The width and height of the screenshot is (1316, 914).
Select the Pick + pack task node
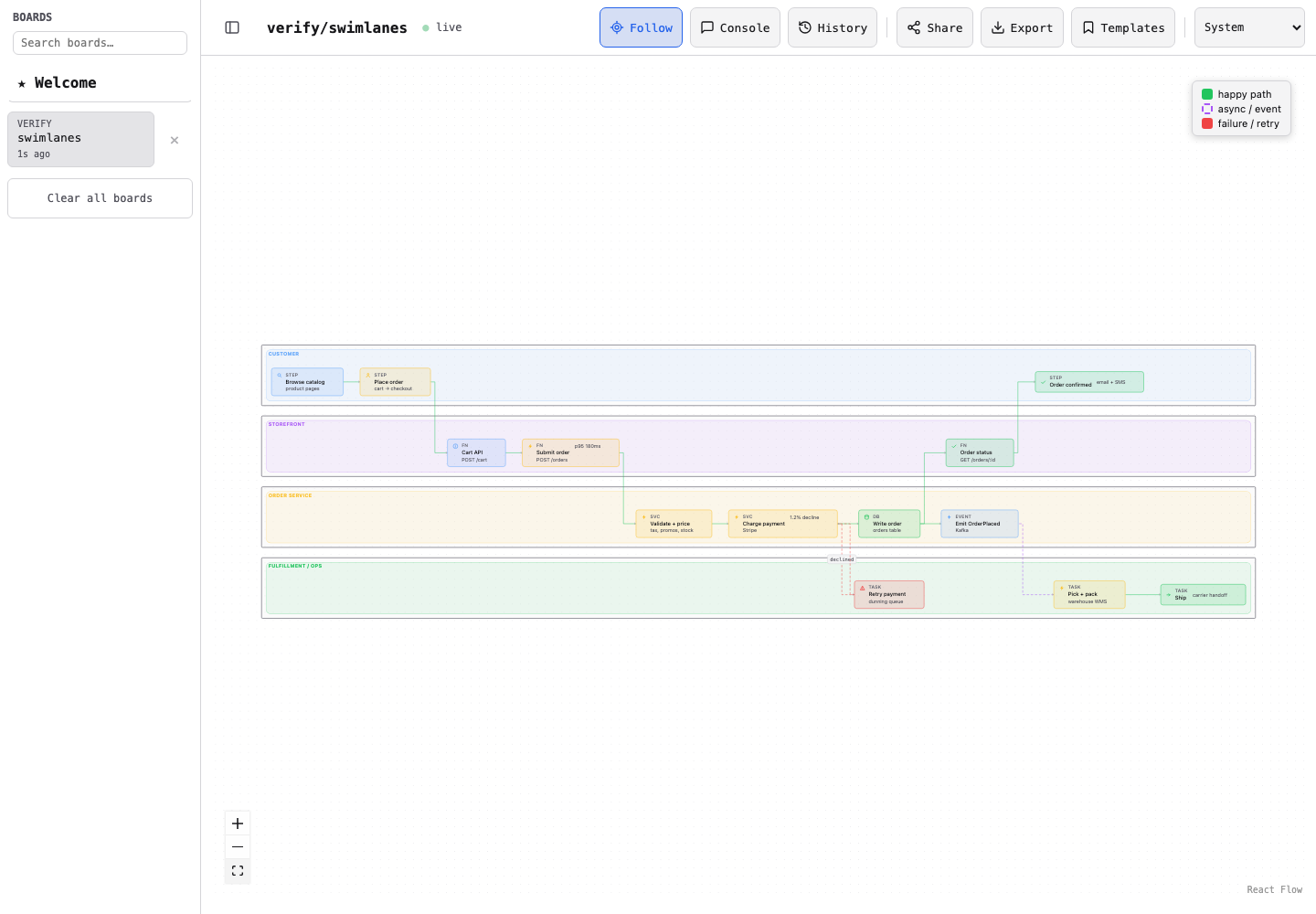click(x=1089, y=594)
